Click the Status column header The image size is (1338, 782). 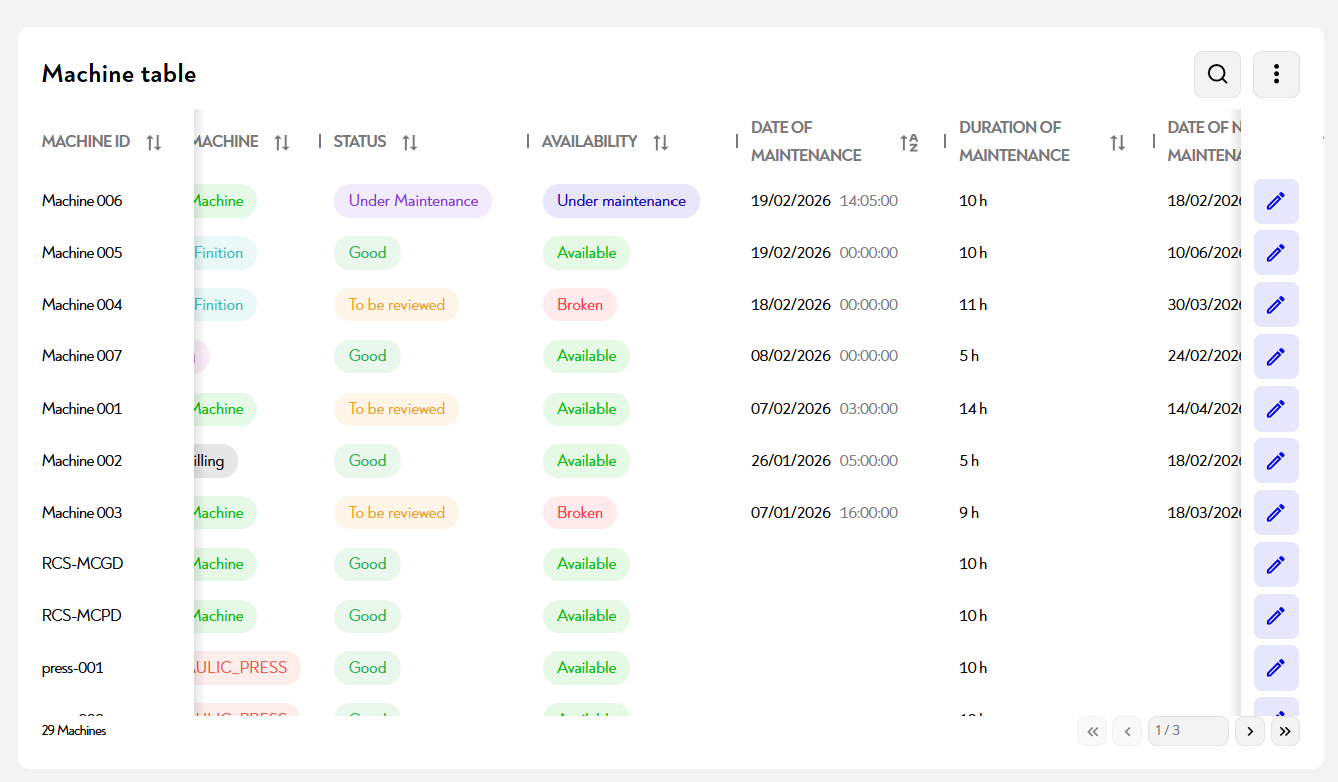(x=360, y=142)
